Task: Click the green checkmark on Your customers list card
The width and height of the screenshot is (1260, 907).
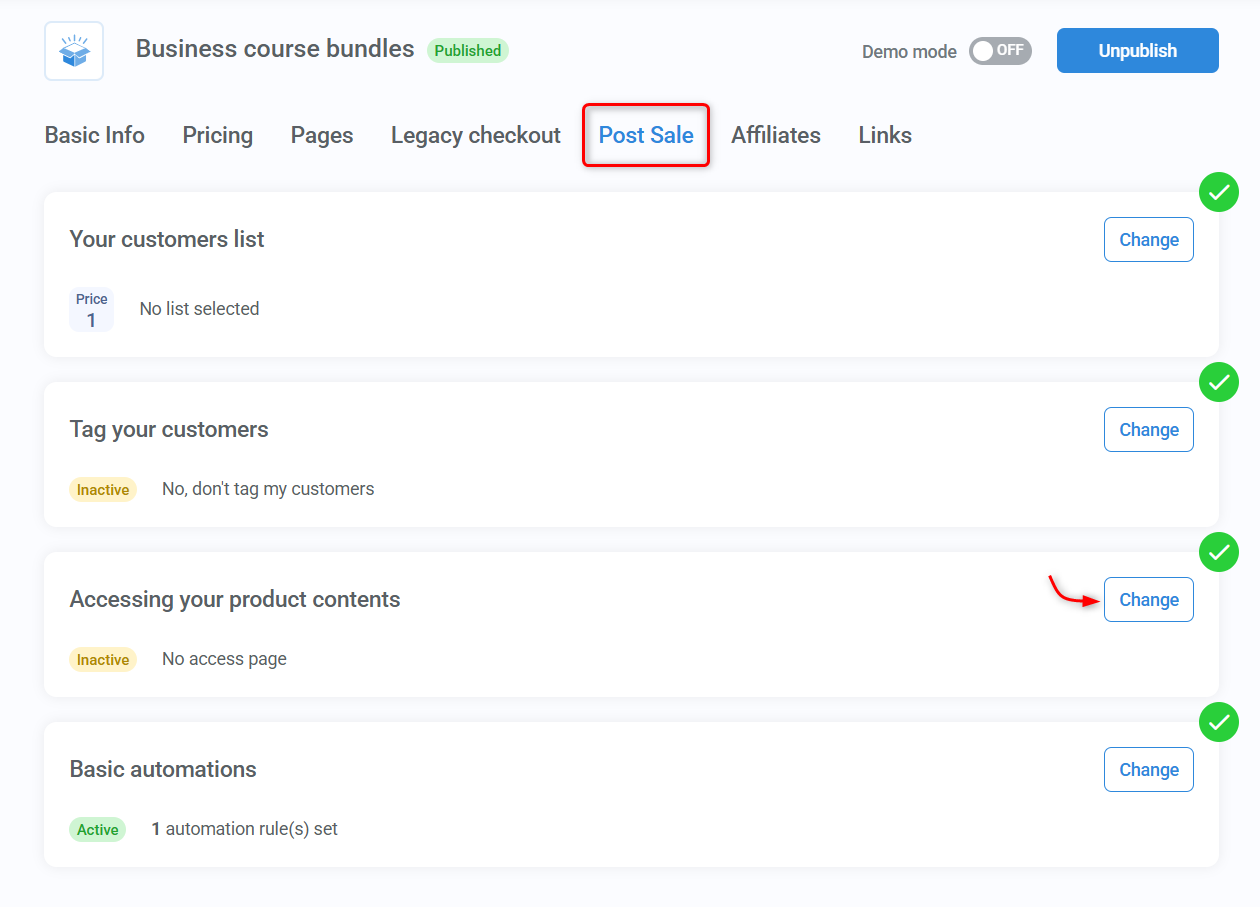Action: click(1219, 192)
